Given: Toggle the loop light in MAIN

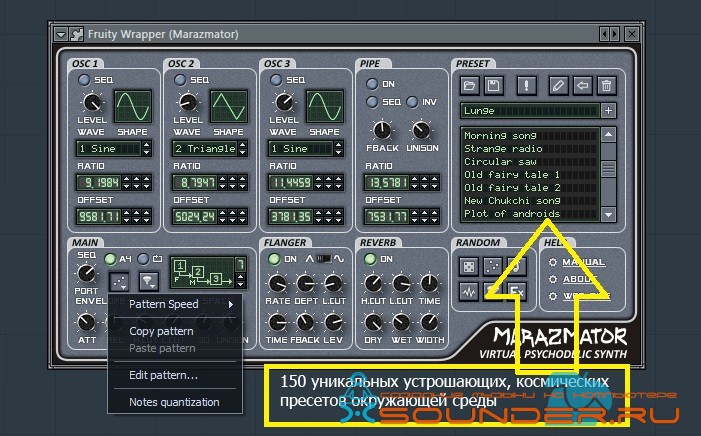Looking at the screenshot, I should tap(143, 259).
